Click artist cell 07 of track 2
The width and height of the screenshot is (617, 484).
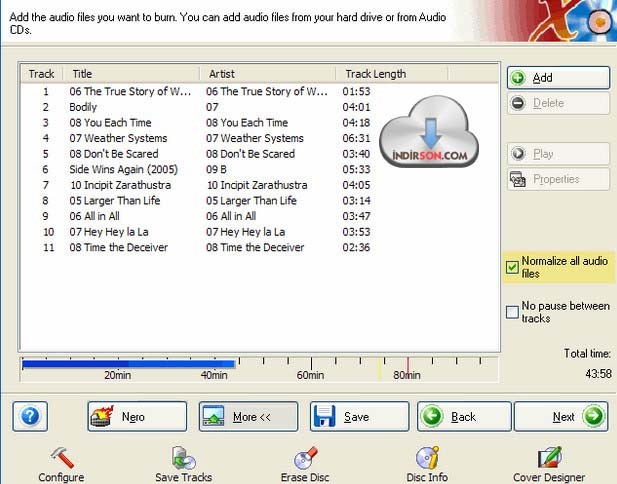pos(212,107)
